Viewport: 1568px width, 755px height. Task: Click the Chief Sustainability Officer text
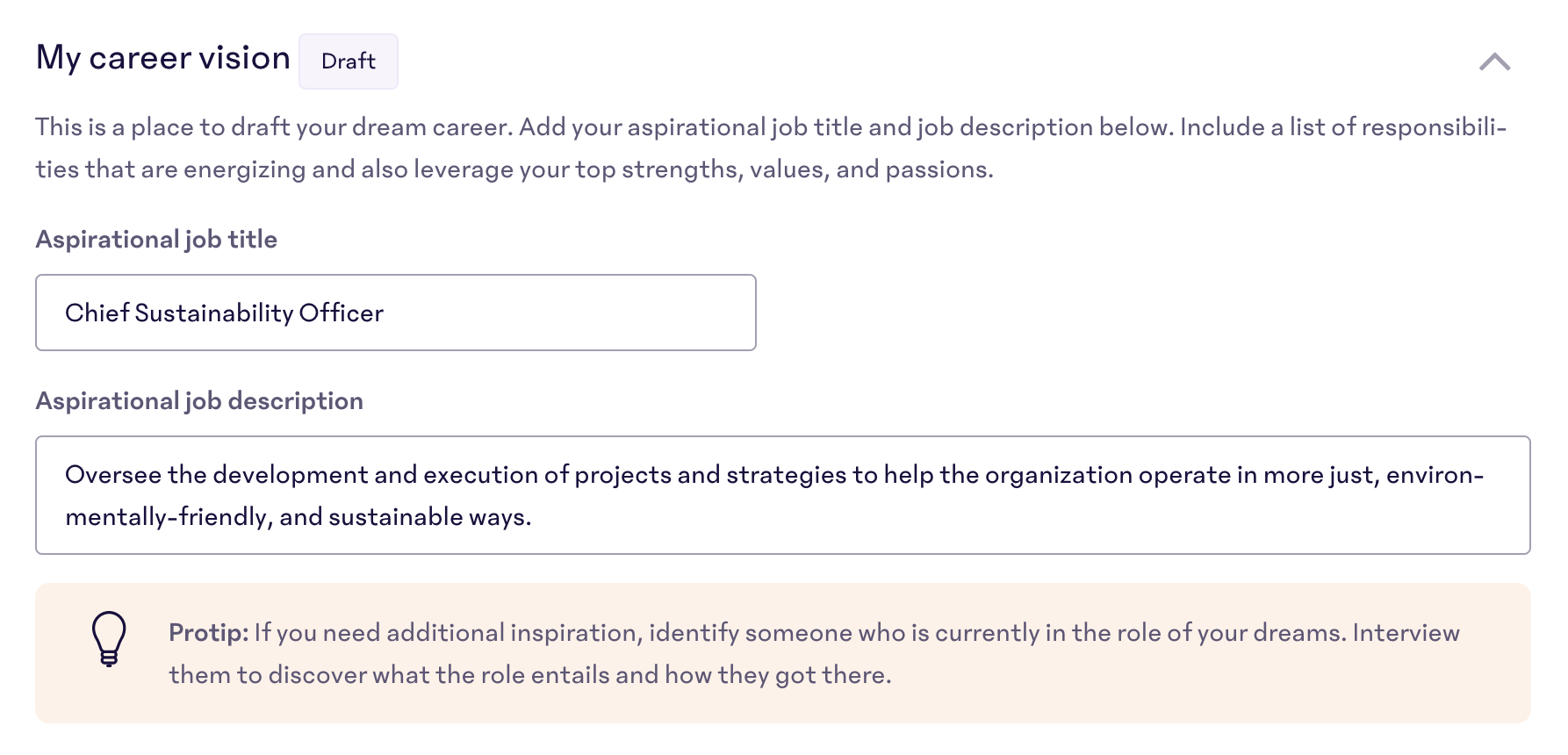(x=225, y=313)
